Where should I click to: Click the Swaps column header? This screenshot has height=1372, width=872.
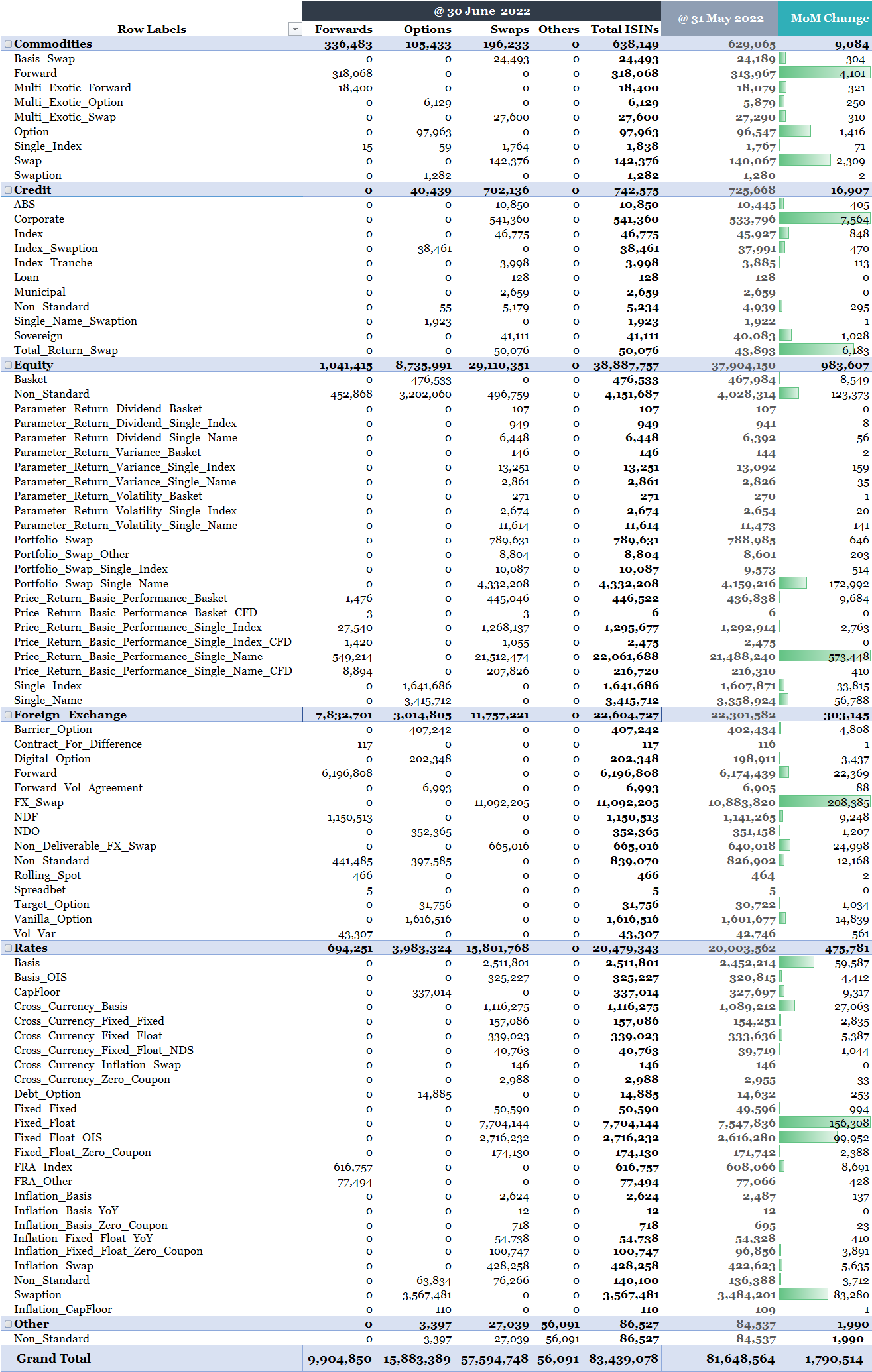click(509, 29)
